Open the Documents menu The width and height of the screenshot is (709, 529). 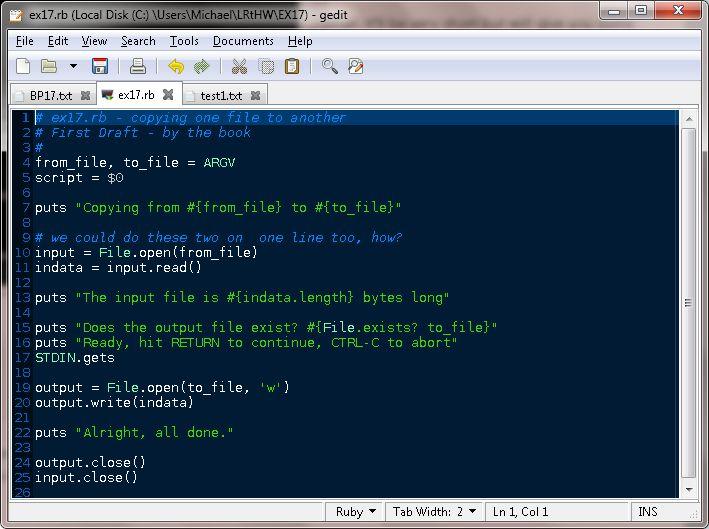[x=243, y=41]
